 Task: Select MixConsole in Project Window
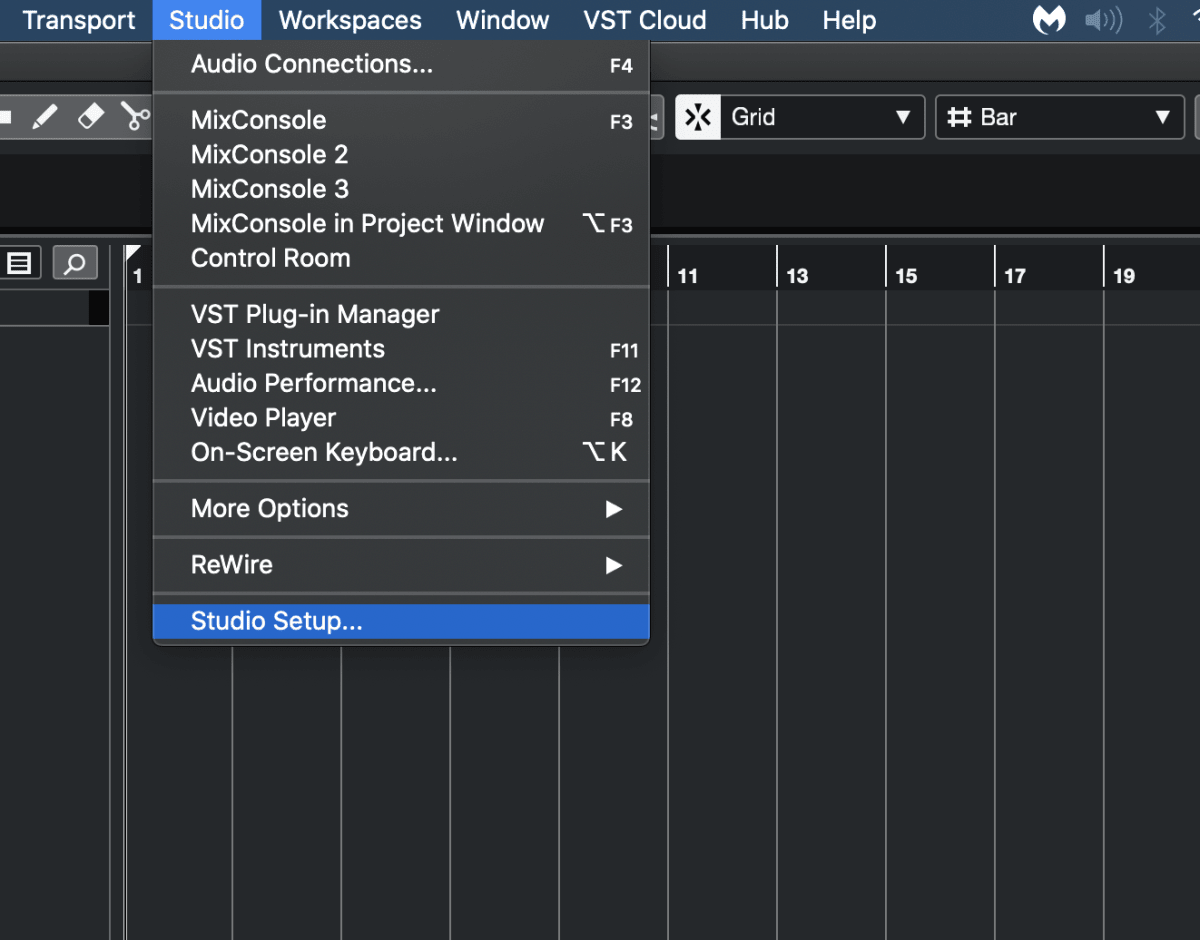click(x=401, y=223)
